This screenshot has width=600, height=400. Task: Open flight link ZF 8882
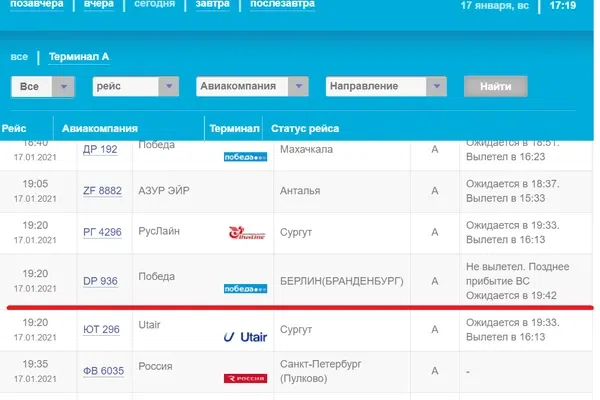click(102, 191)
